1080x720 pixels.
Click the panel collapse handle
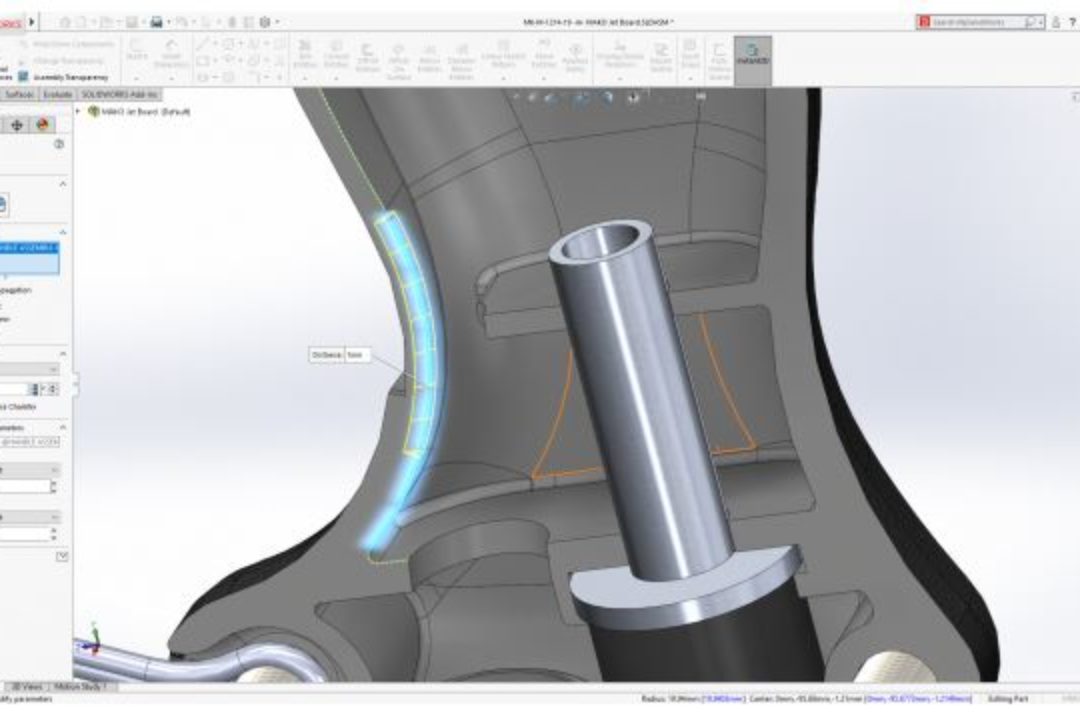point(75,383)
